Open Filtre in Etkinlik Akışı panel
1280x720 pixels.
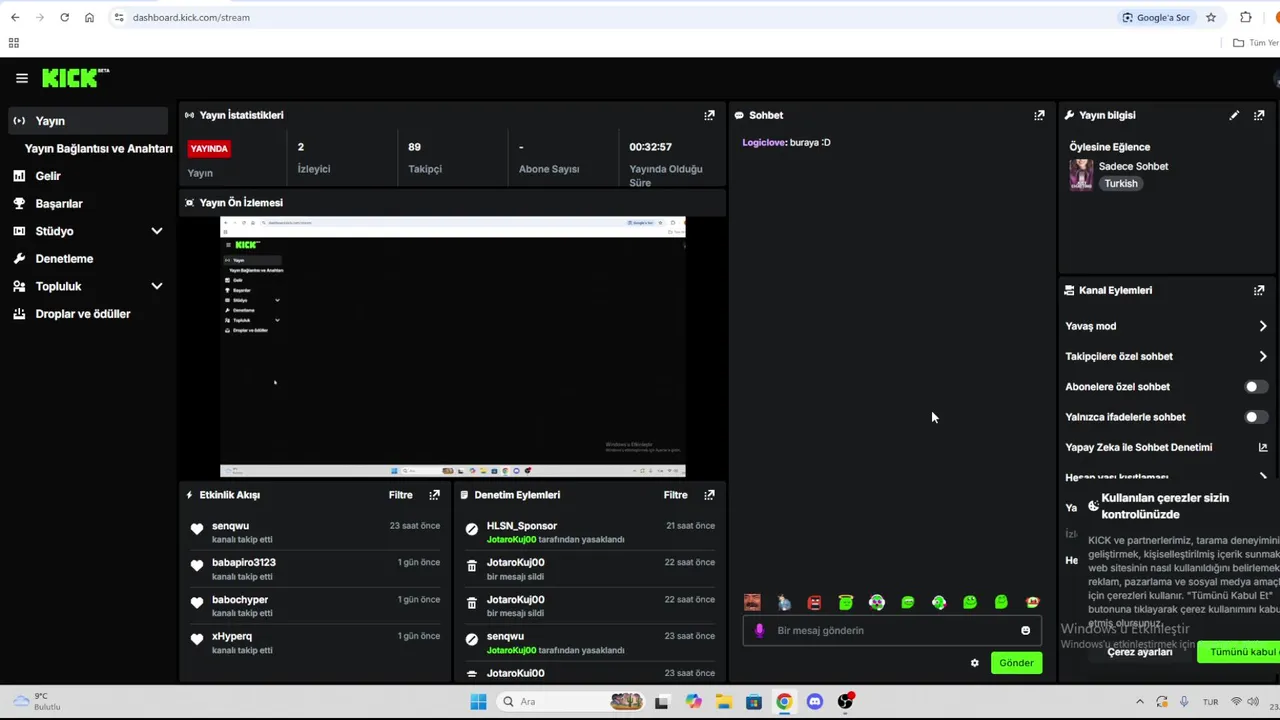[400, 495]
